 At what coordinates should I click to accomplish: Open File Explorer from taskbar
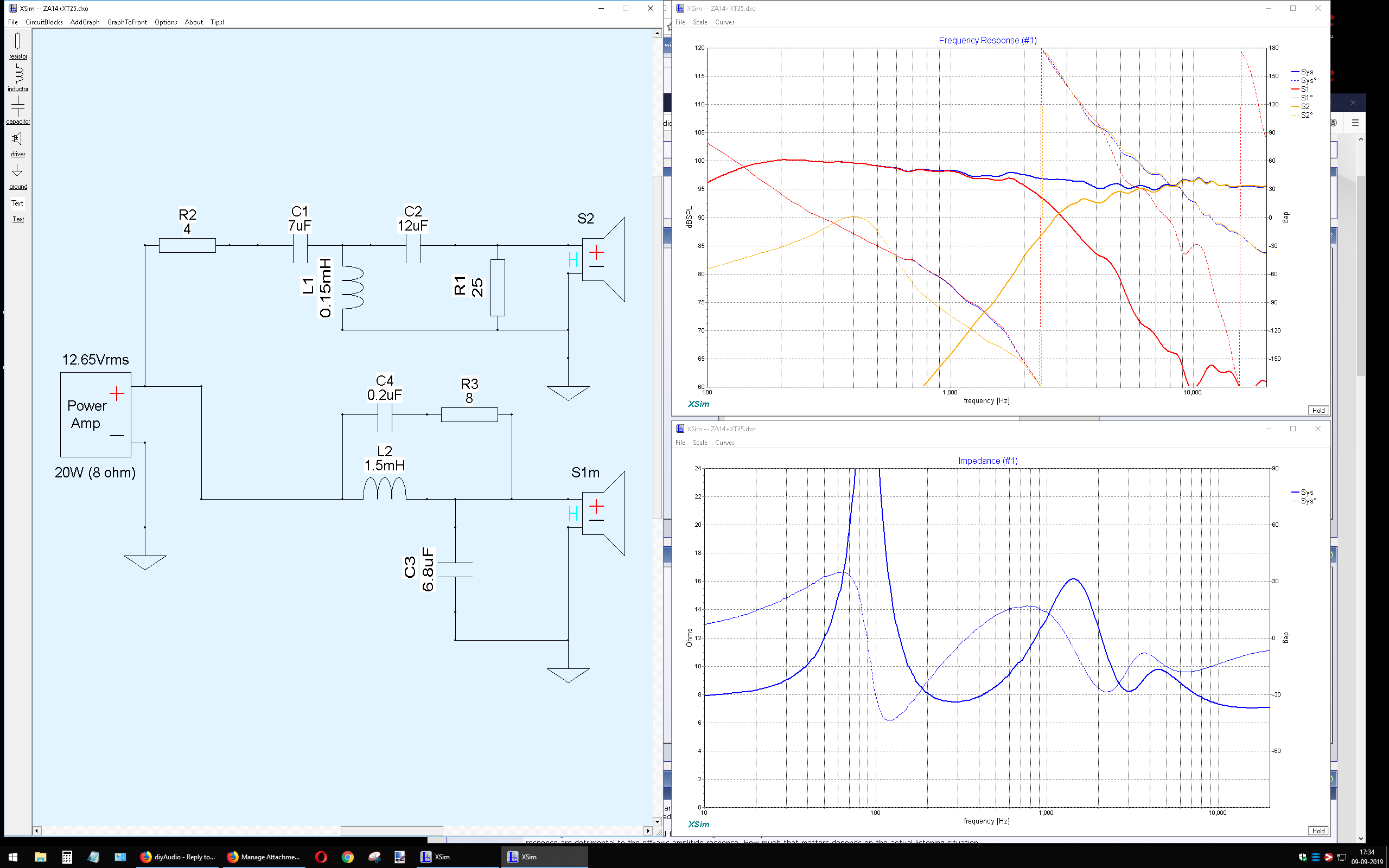point(40,857)
